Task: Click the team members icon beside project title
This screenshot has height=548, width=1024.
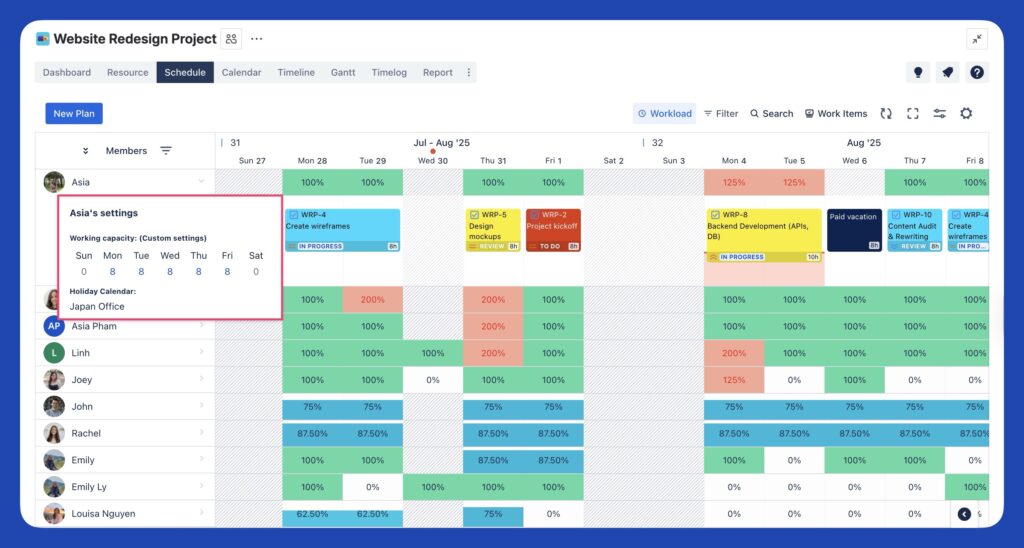Action: [x=231, y=39]
